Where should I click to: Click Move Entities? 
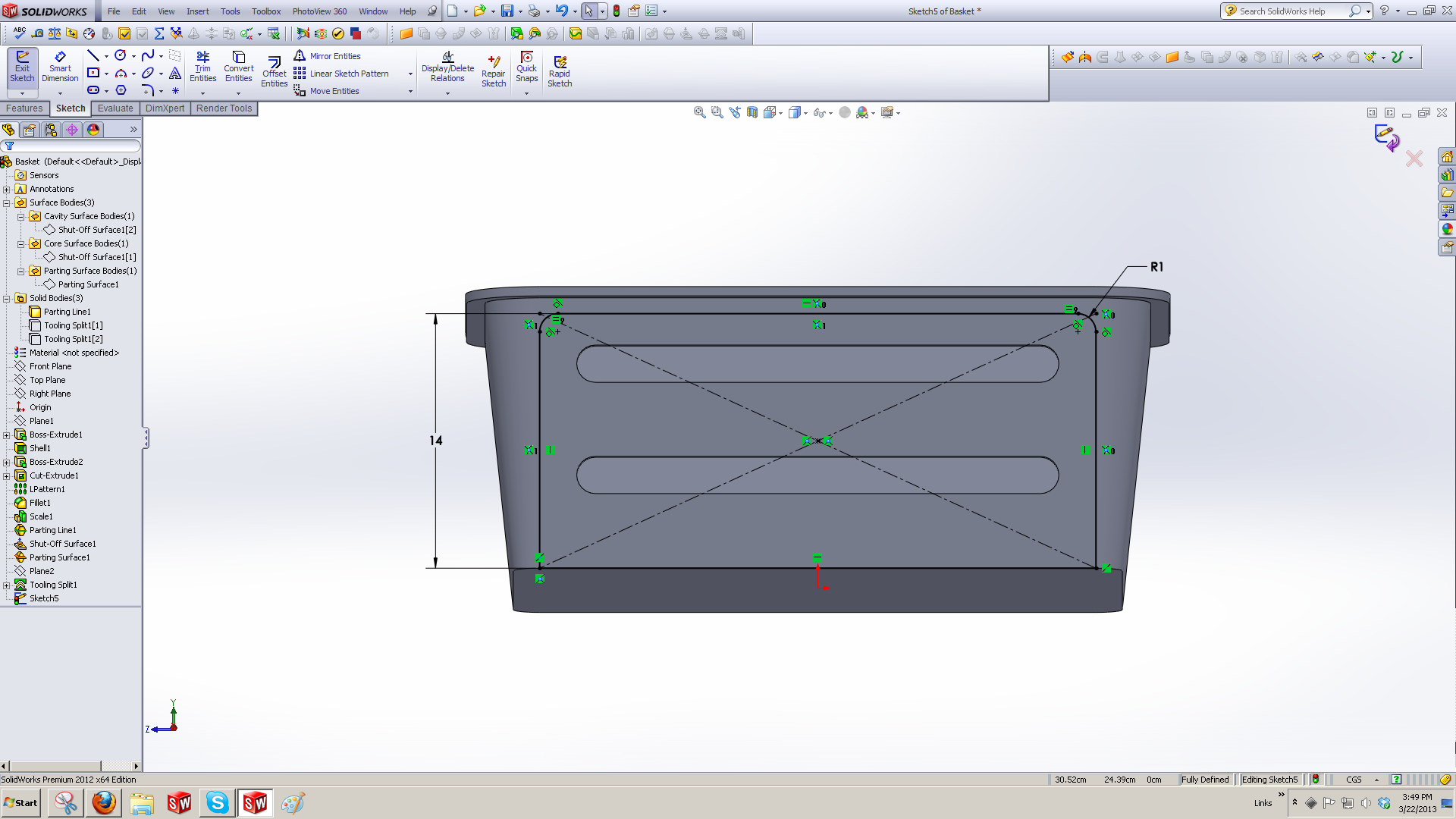click(326, 91)
